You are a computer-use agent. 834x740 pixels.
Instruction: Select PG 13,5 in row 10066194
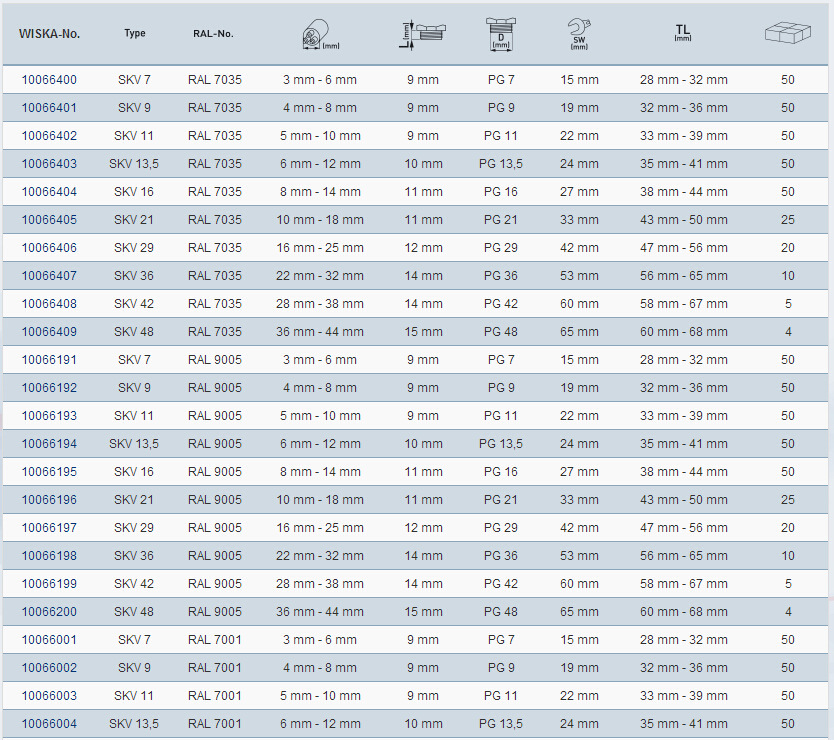[501, 444]
